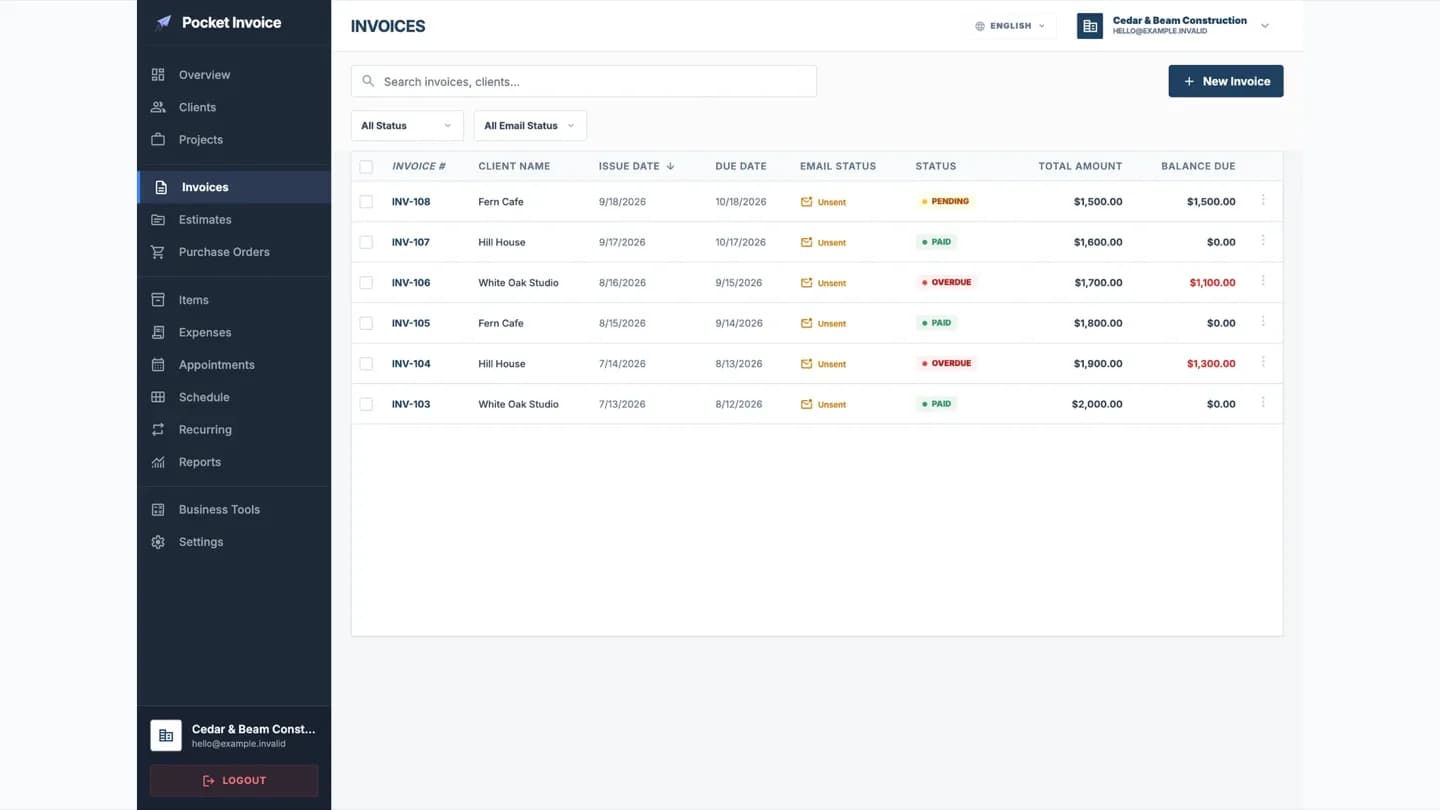This screenshot has height=810, width=1440.
Task: Click the Business Tools calculator icon
Action: tap(158, 510)
